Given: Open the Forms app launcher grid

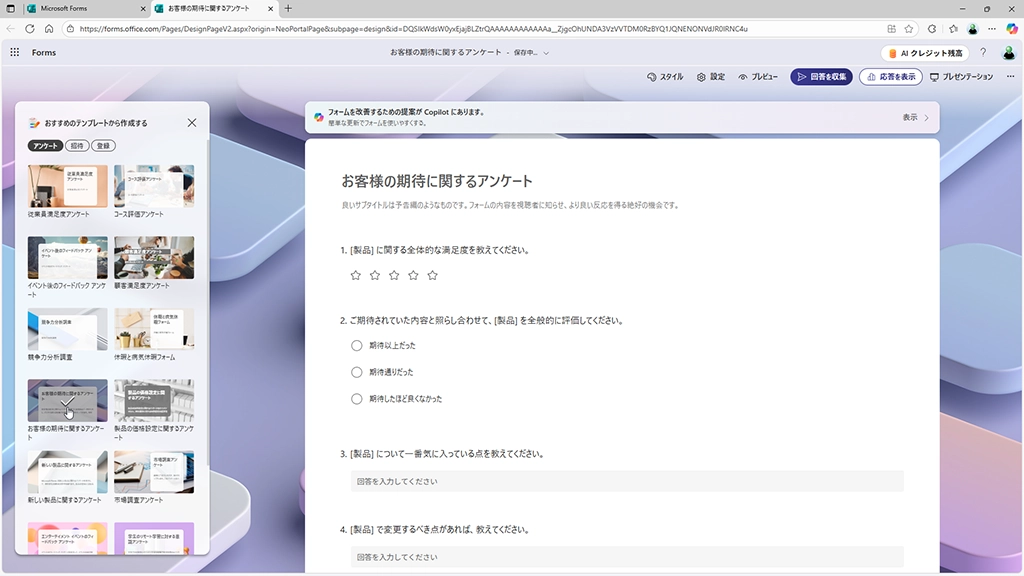Looking at the screenshot, I should point(15,52).
